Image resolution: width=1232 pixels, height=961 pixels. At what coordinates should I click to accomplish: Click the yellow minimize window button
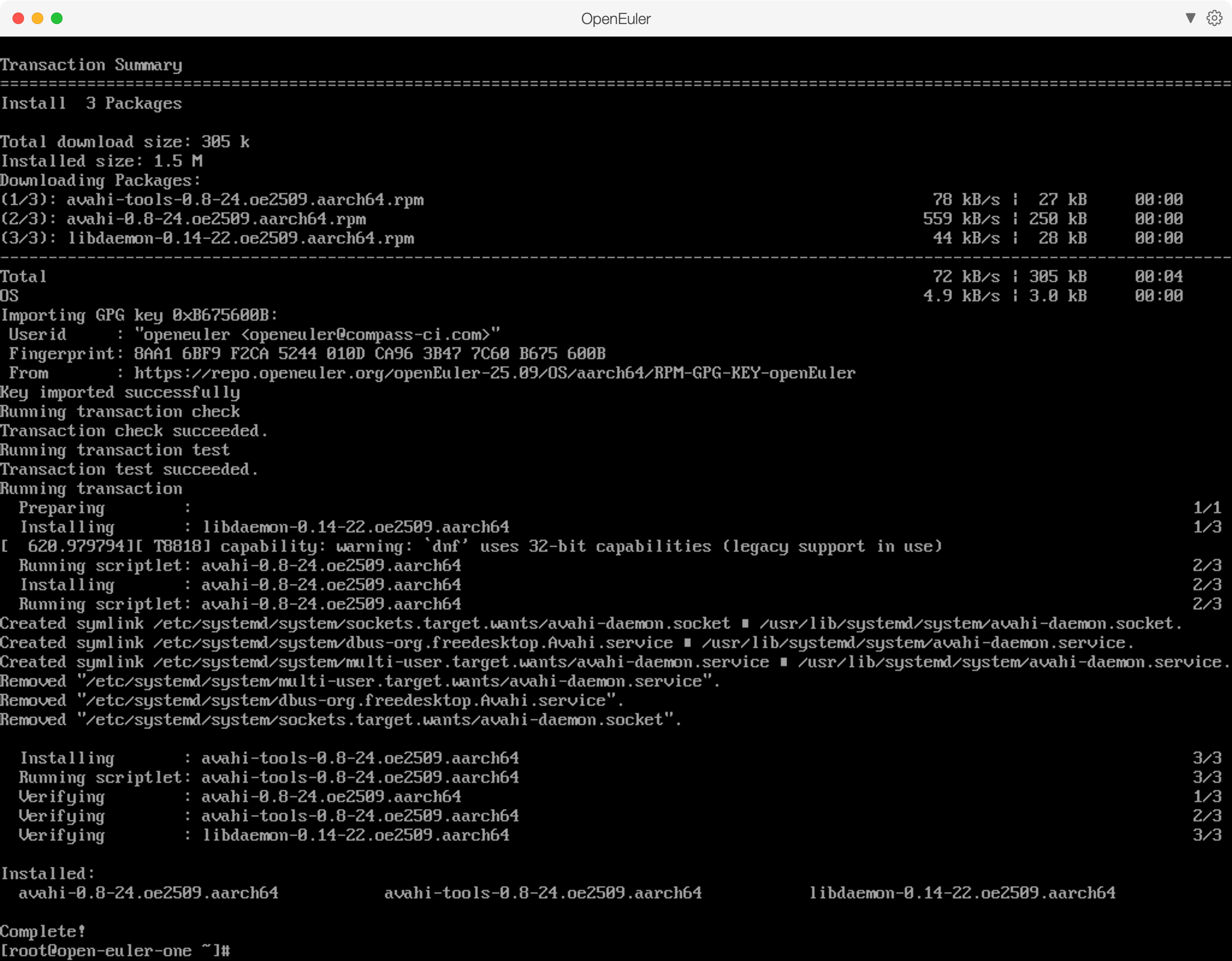pyautogui.click(x=37, y=19)
